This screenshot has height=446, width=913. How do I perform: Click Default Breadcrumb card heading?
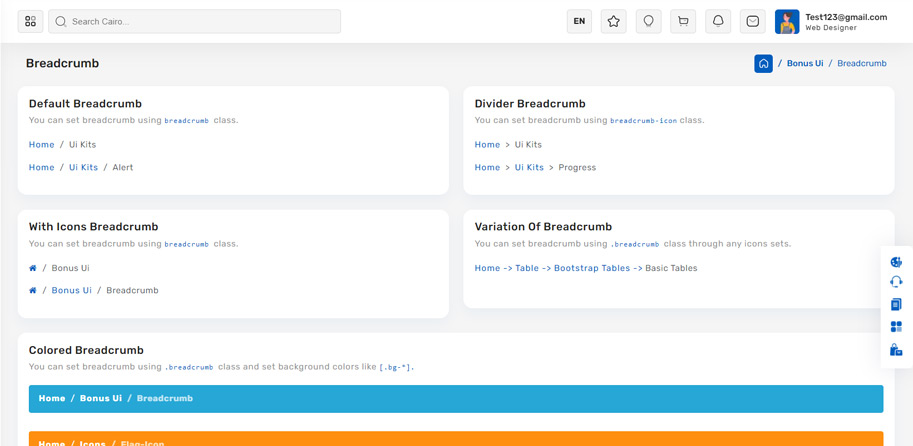(x=86, y=104)
